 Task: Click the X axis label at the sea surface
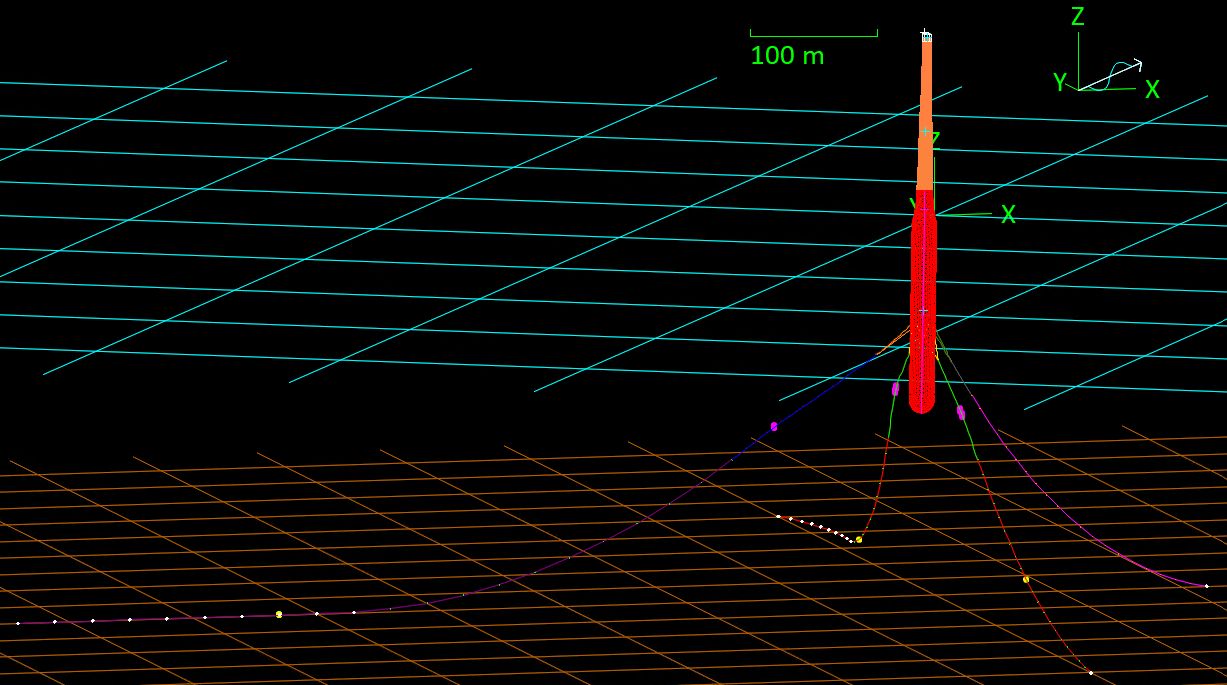click(1008, 215)
